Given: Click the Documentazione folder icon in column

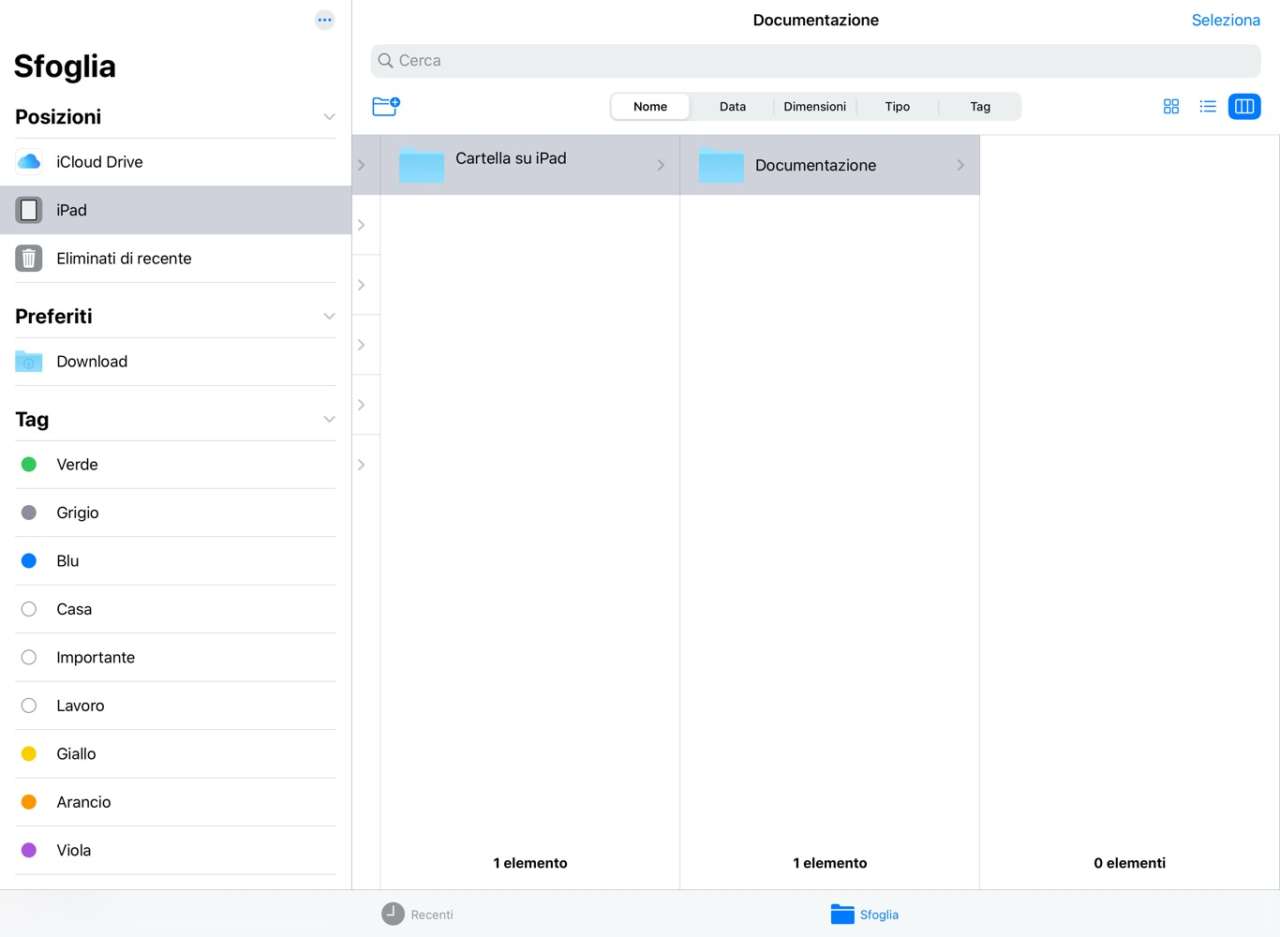Looking at the screenshot, I should [x=721, y=165].
